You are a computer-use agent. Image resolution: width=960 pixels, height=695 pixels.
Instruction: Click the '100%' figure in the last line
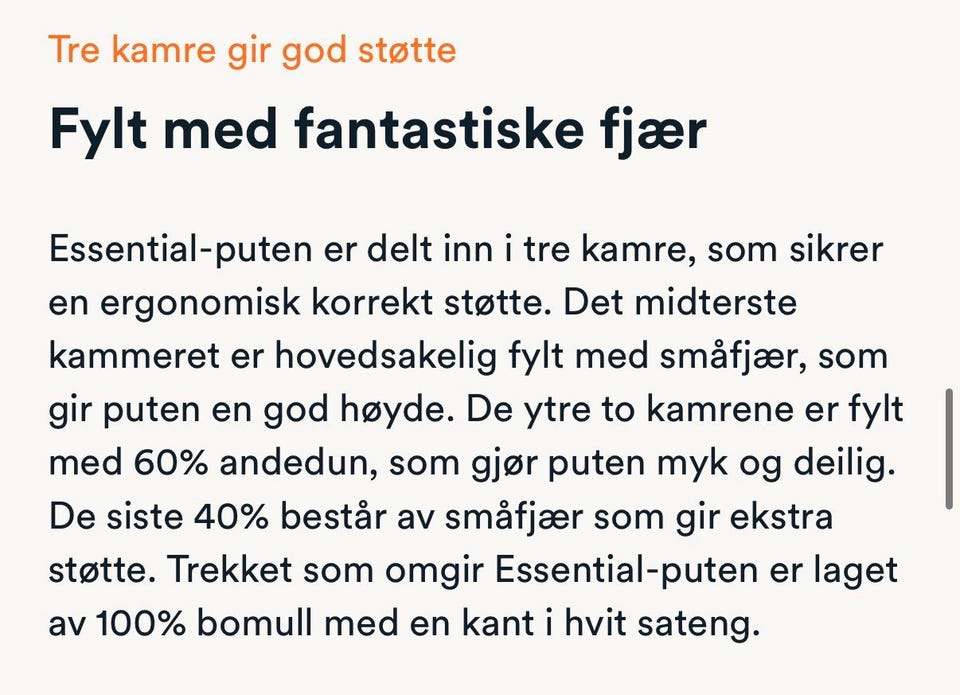(x=141, y=624)
